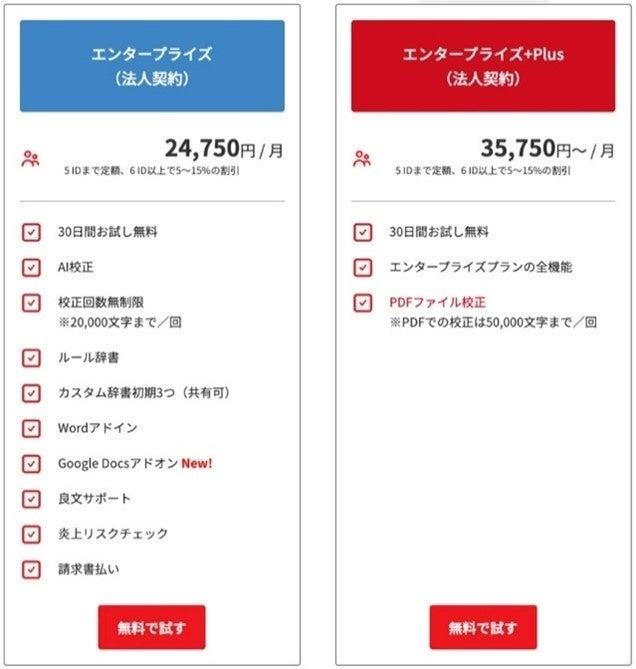
Task: Click the users icon beside 24,750円 price
Action: click(31, 157)
